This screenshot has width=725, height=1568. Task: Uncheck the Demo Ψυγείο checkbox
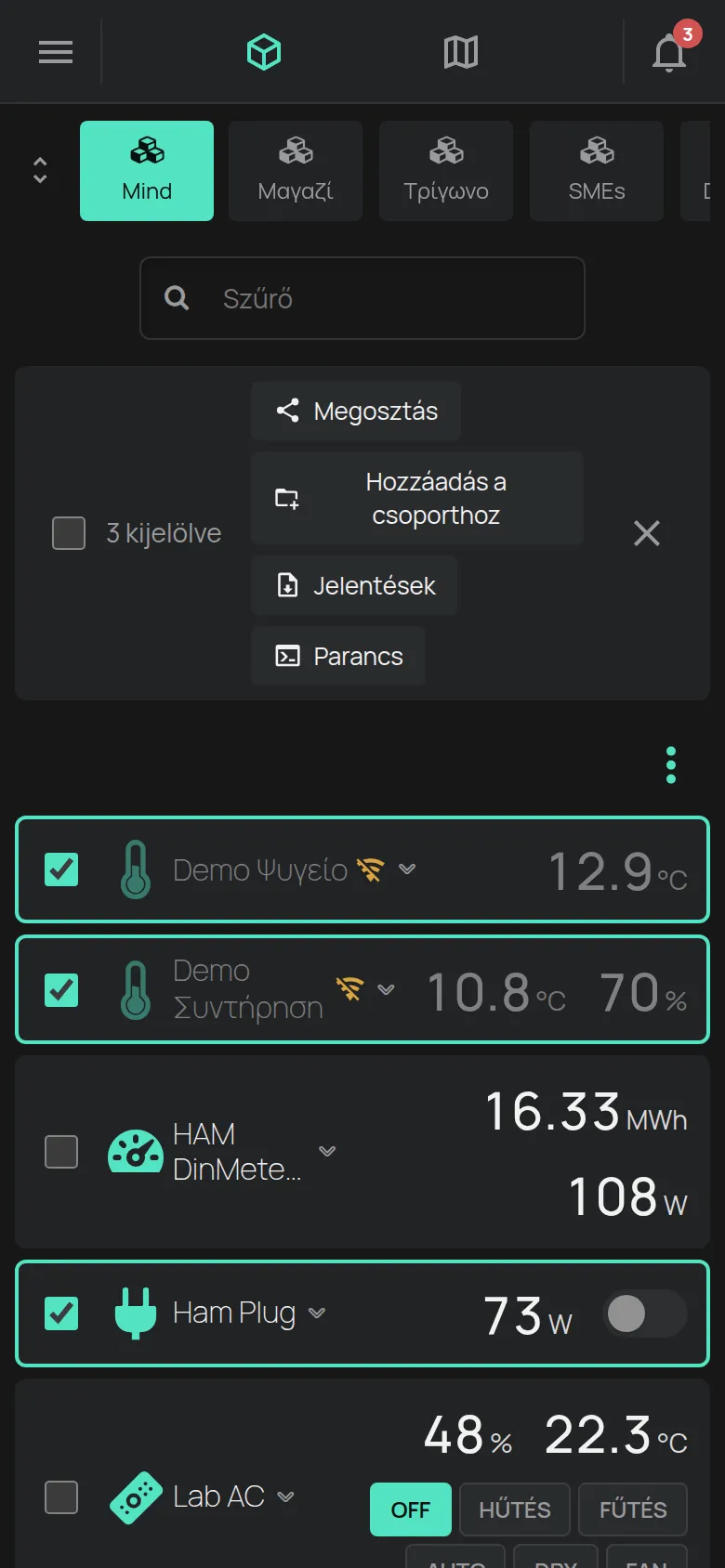pyautogui.click(x=61, y=869)
